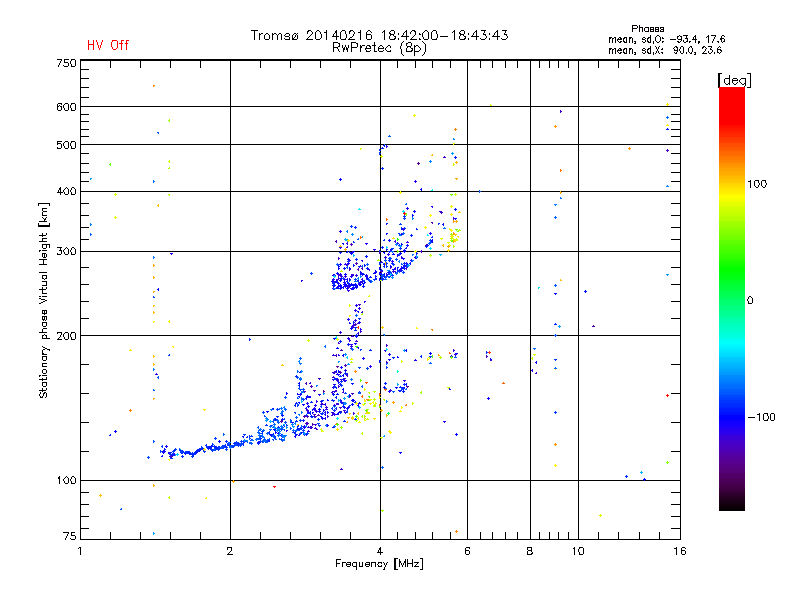
Task: Click y-axis tick label '500'
Action: click(66, 145)
